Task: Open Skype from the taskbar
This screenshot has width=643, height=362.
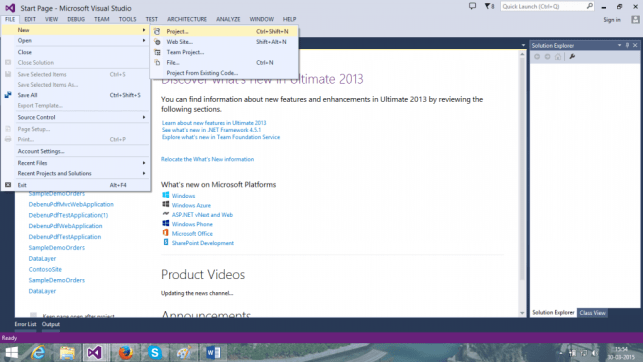Action: pyautogui.click(x=155, y=353)
